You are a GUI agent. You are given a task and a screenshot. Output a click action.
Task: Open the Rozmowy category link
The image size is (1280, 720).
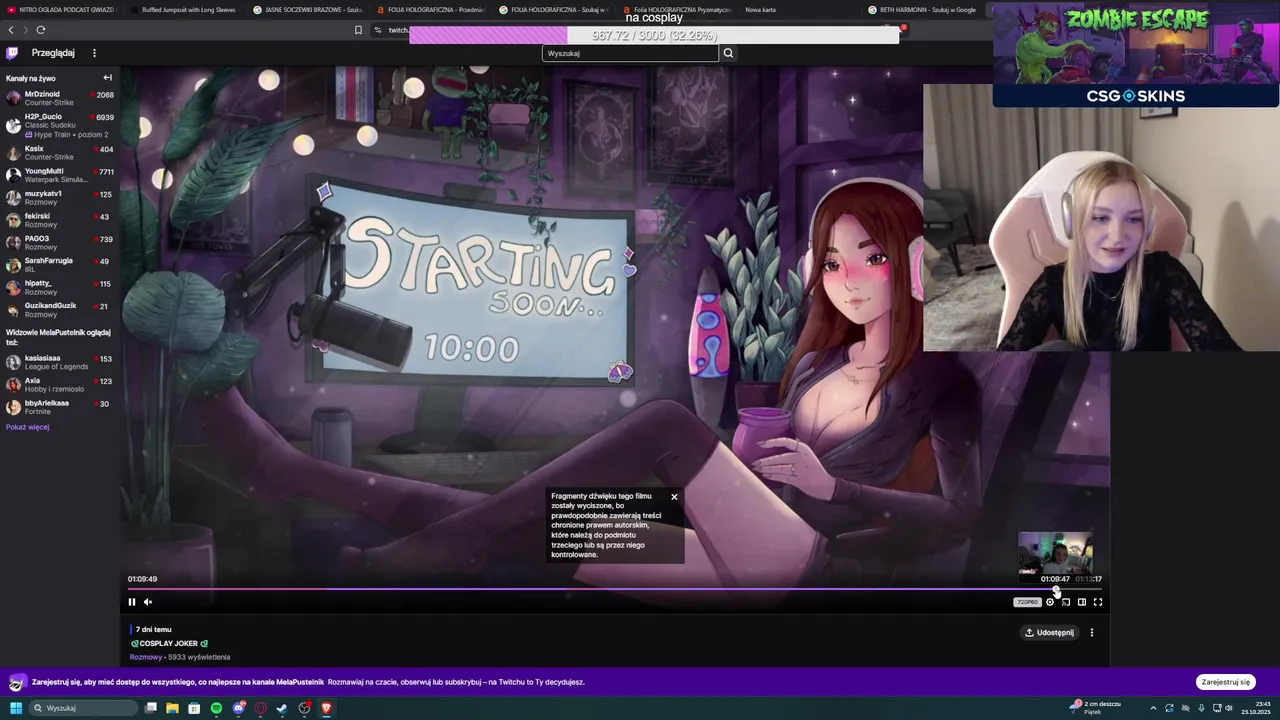(x=146, y=657)
